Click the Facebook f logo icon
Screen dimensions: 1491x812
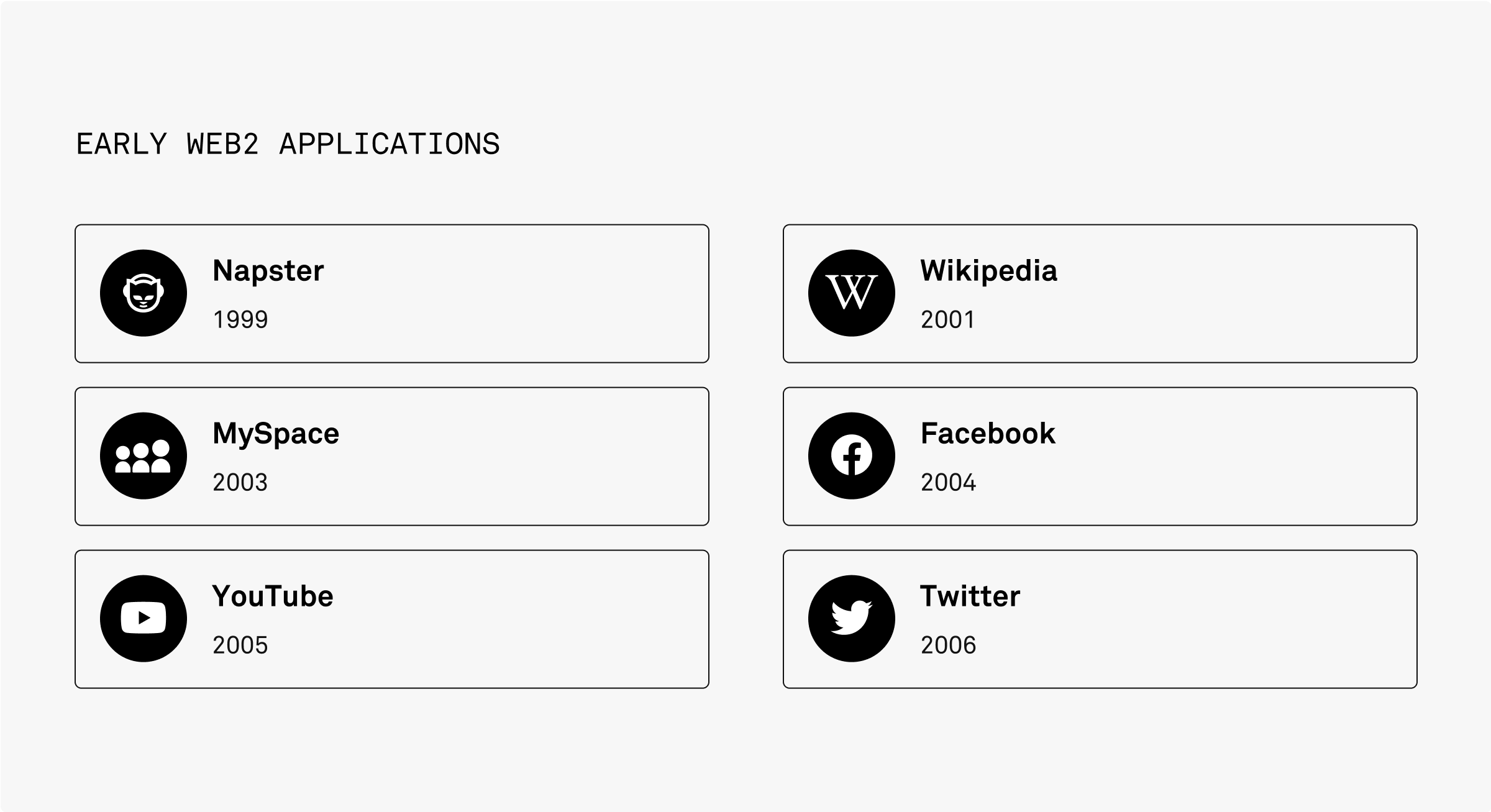852,456
